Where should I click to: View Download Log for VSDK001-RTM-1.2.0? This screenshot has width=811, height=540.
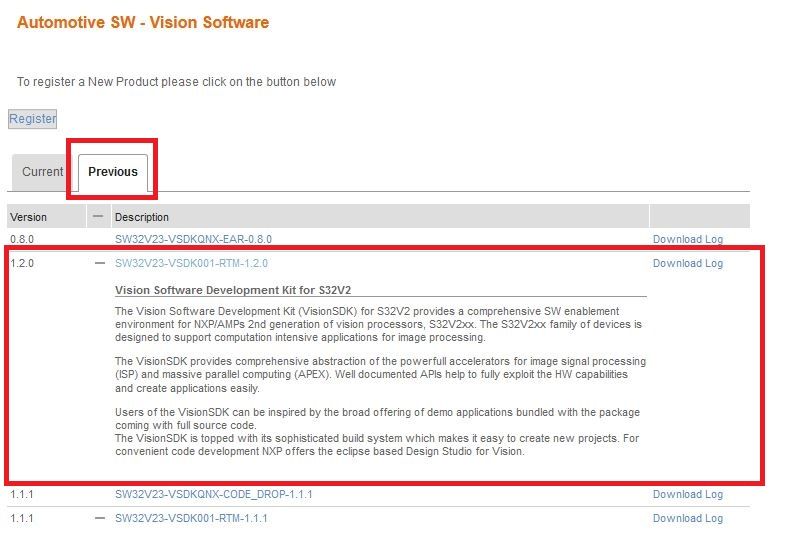tap(687, 263)
